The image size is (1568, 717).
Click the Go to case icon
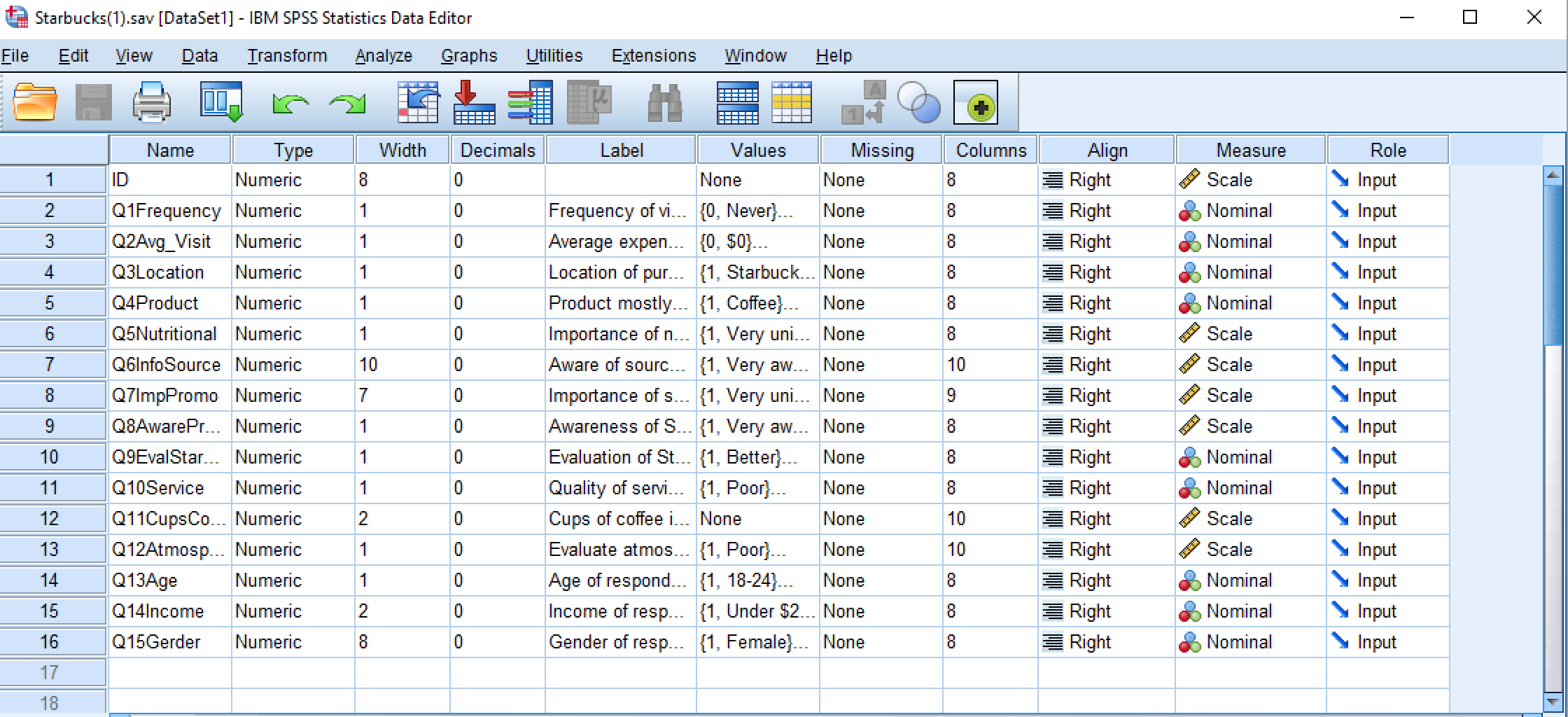click(418, 102)
